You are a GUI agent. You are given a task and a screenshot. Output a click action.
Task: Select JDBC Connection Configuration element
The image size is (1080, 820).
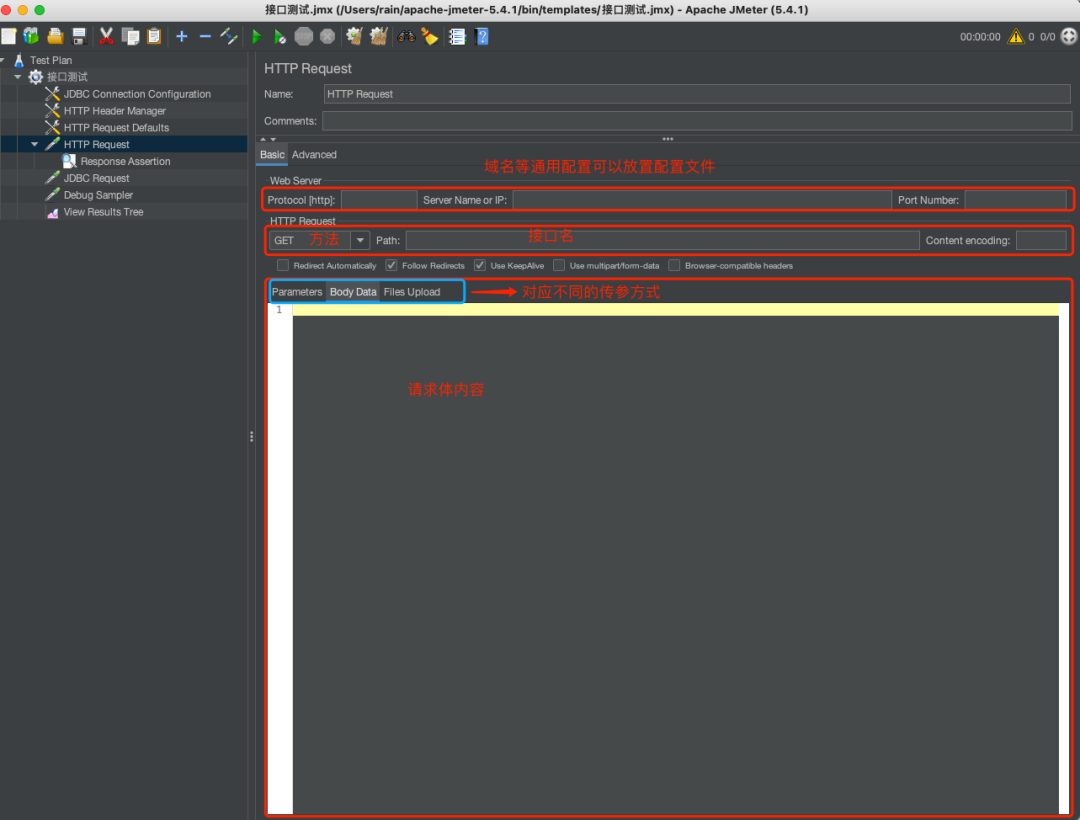point(137,94)
